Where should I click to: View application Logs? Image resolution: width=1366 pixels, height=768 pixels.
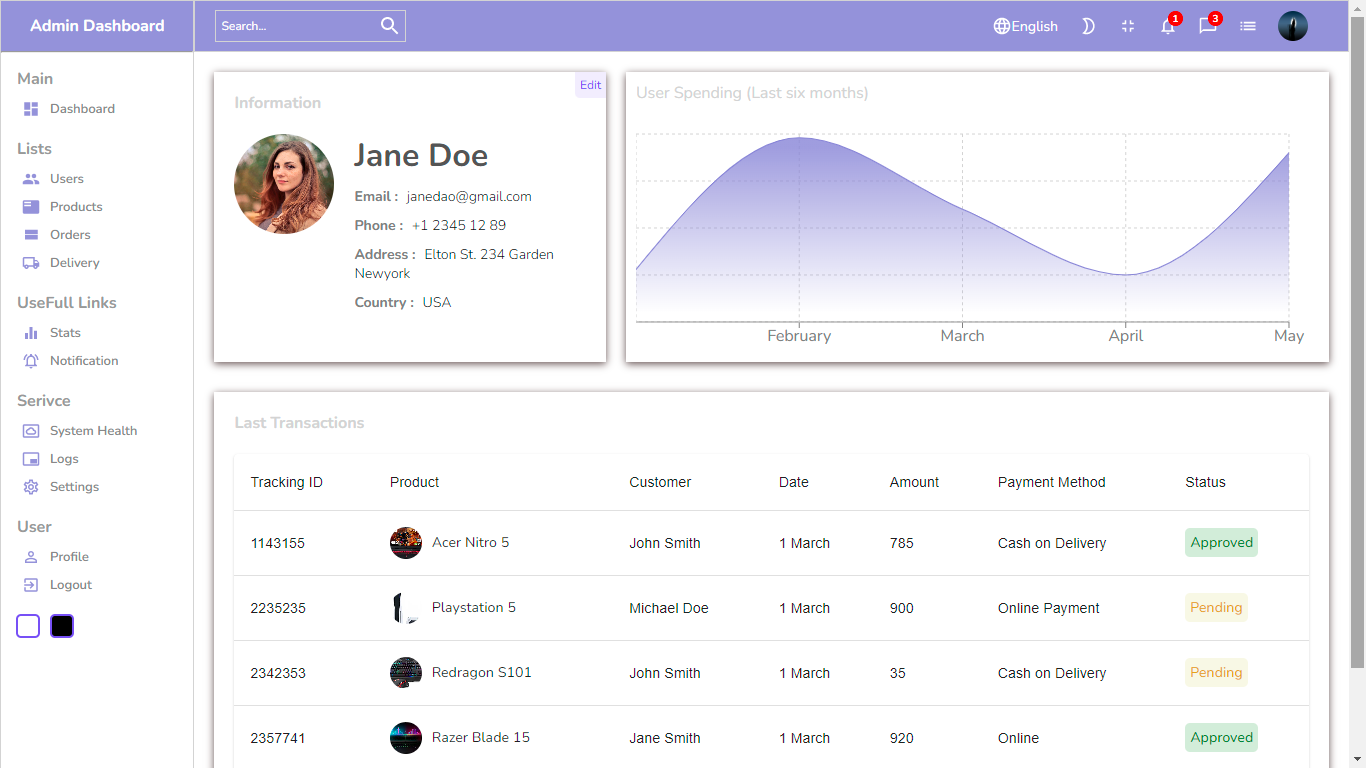coord(65,458)
